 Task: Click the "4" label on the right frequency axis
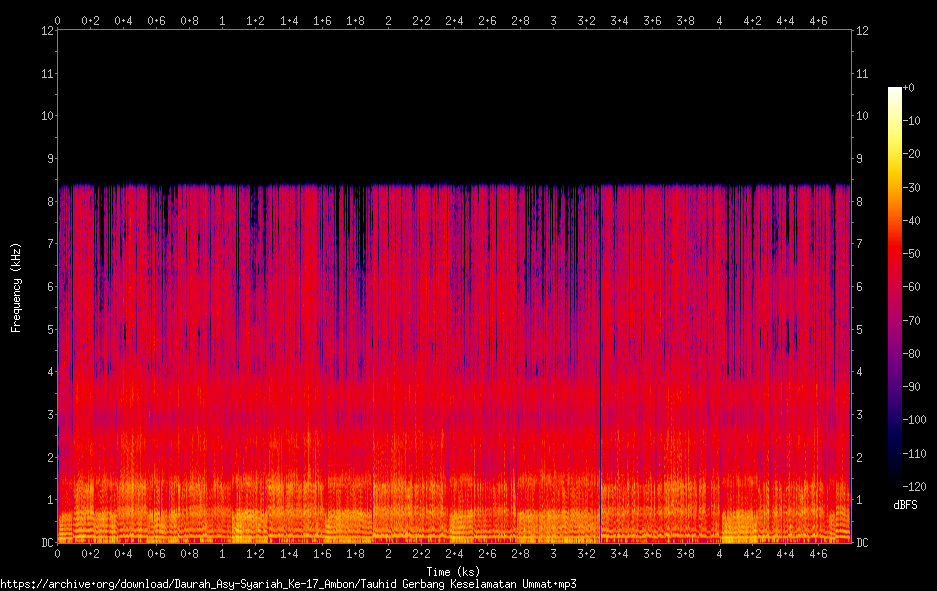pos(859,372)
